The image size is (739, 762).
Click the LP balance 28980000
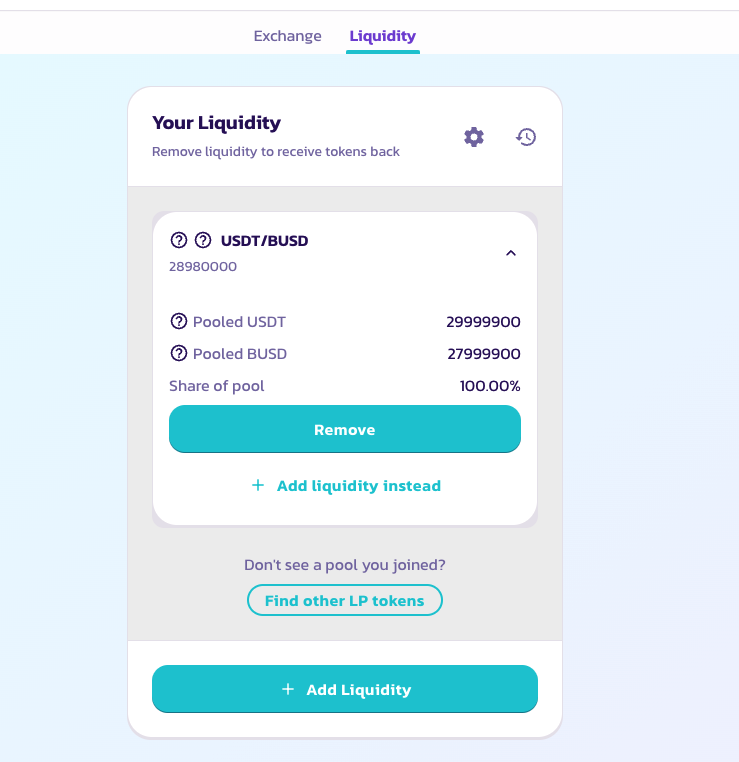tap(203, 266)
